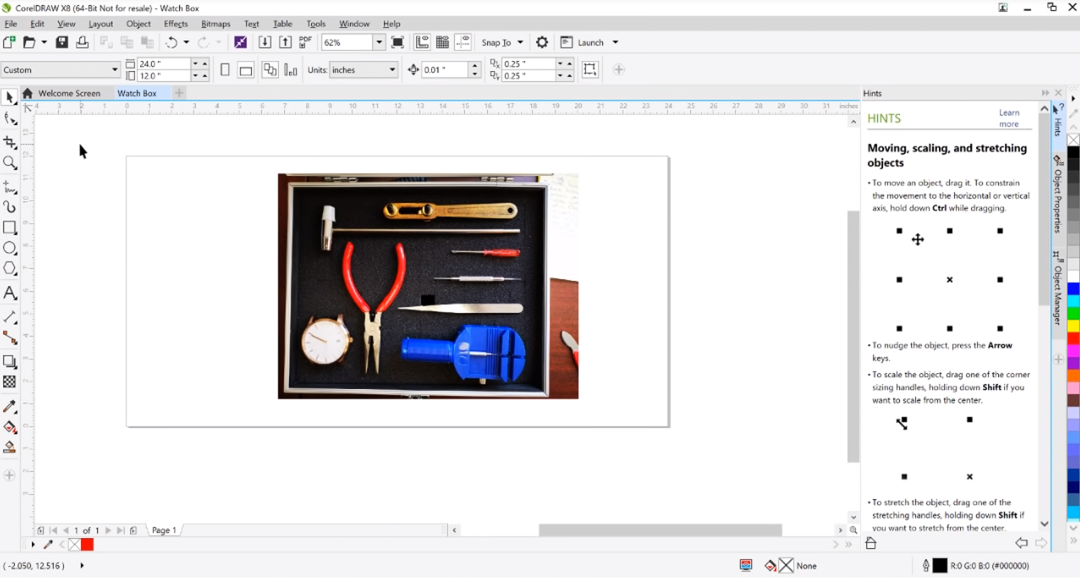Select the Pick tool
Image resolution: width=1080 pixels, height=578 pixels.
[x=10, y=97]
